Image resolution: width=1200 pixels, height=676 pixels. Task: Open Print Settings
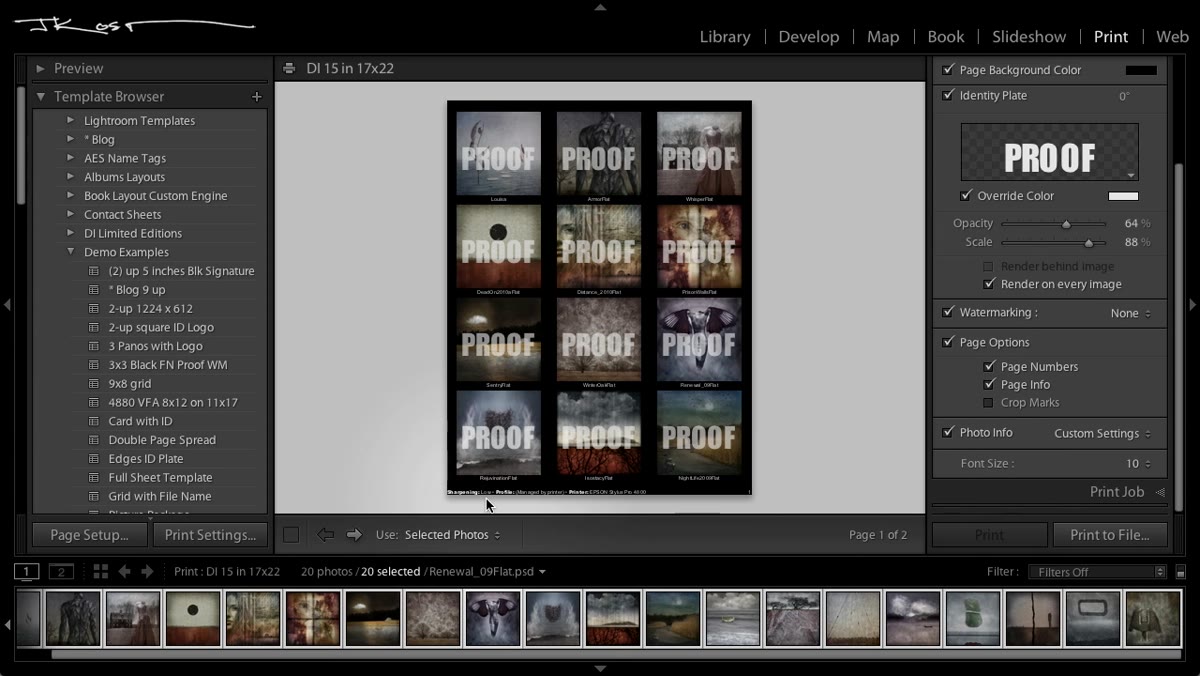point(210,535)
